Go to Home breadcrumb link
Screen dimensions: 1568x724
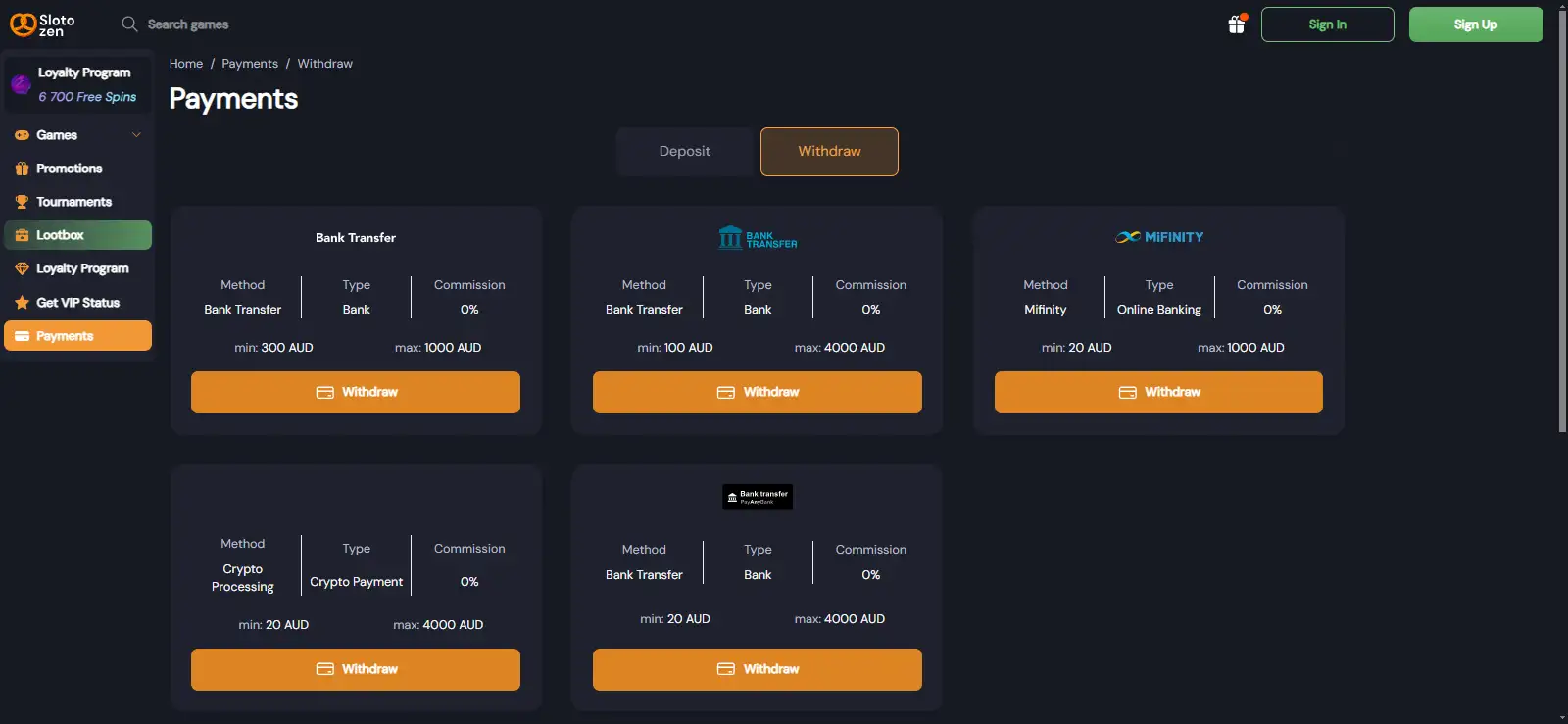186,64
